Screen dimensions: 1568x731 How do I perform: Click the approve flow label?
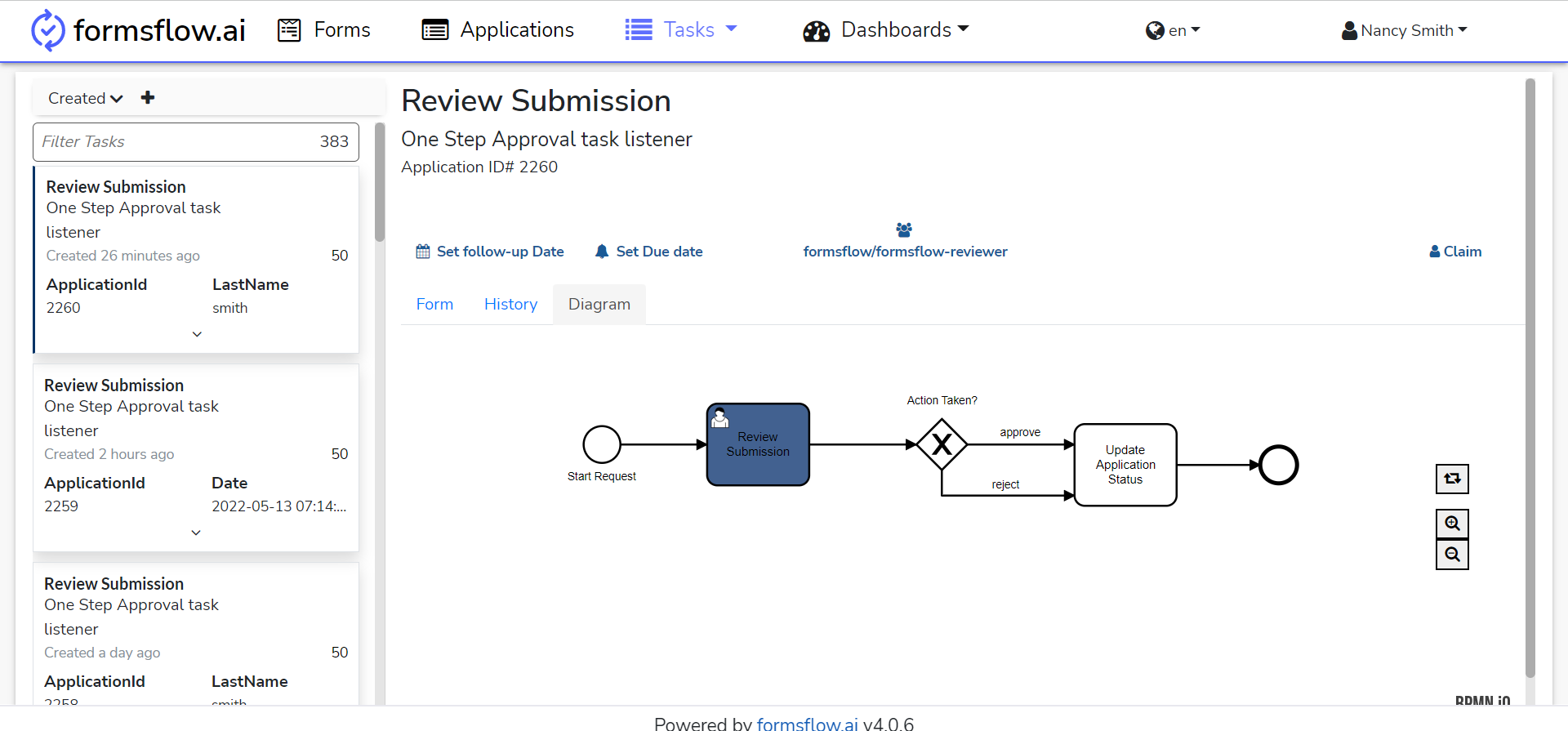(1020, 432)
